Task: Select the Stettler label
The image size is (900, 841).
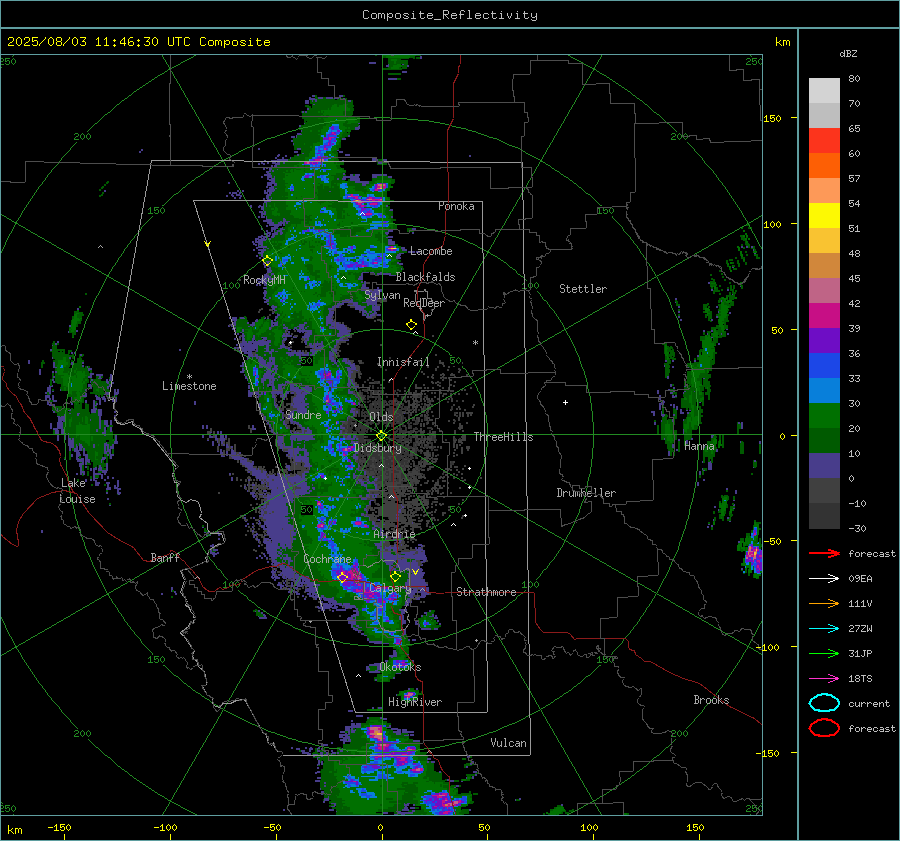Action: point(583,289)
